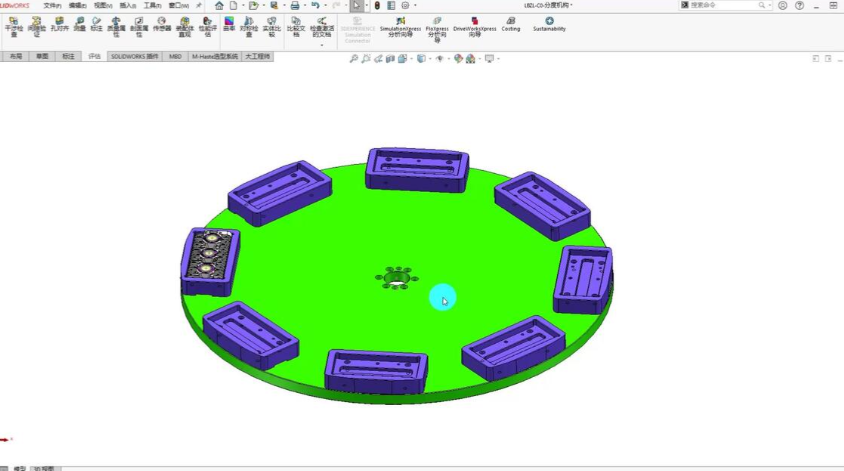The image size is (844, 471).
Task: Click Check Active Document (检查激活的文档)
Action: tap(322, 26)
